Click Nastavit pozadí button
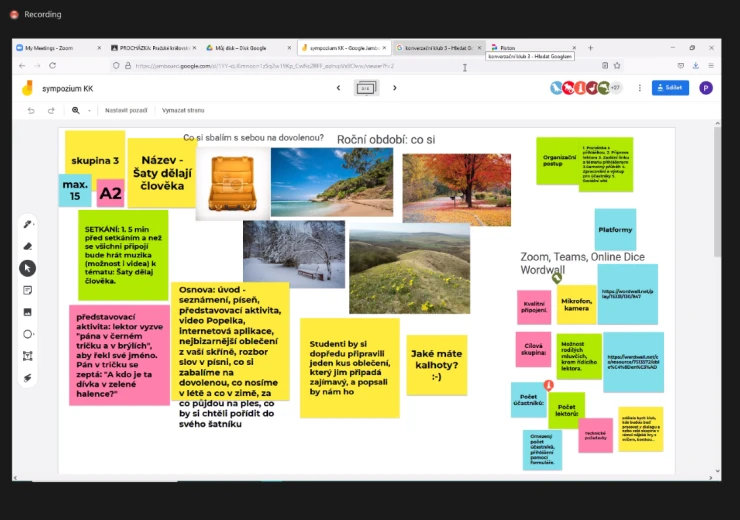 pyautogui.click(x=126, y=110)
